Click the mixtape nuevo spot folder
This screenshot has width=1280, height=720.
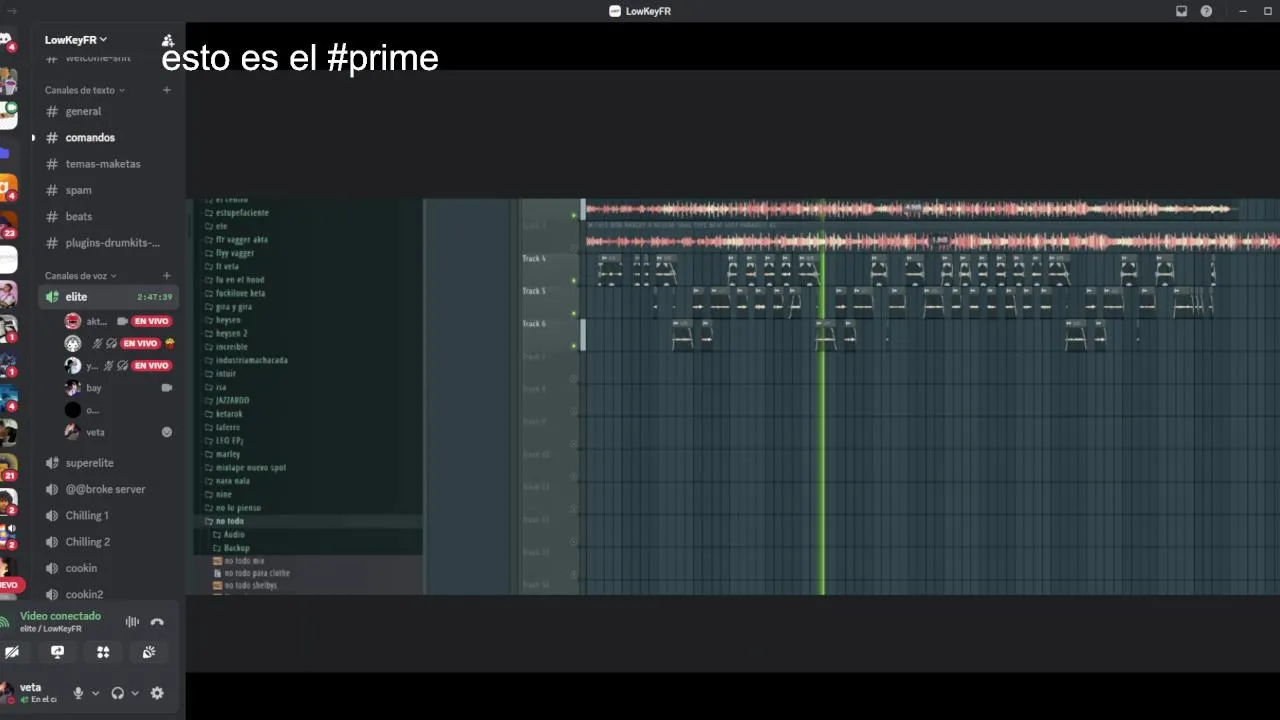(x=250, y=467)
